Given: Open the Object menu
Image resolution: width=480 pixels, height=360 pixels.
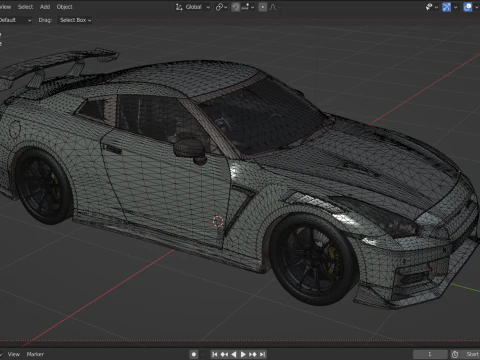Looking at the screenshot, I should click(x=64, y=7).
